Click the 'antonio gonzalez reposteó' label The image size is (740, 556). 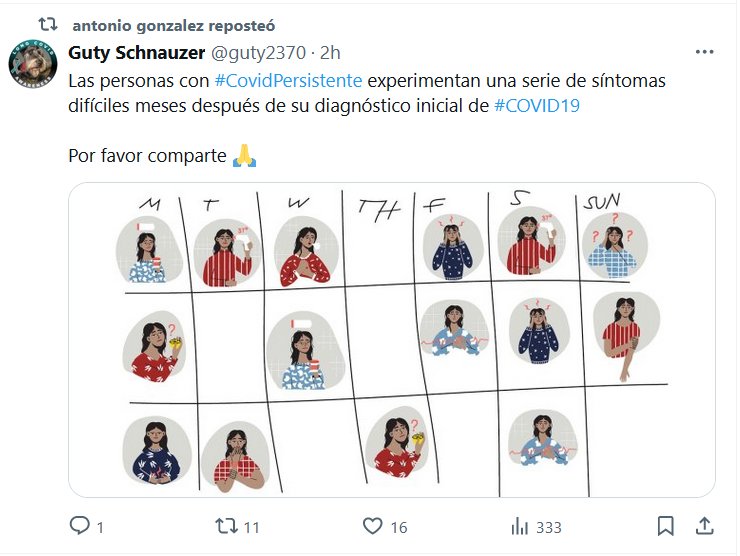coord(173,24)
